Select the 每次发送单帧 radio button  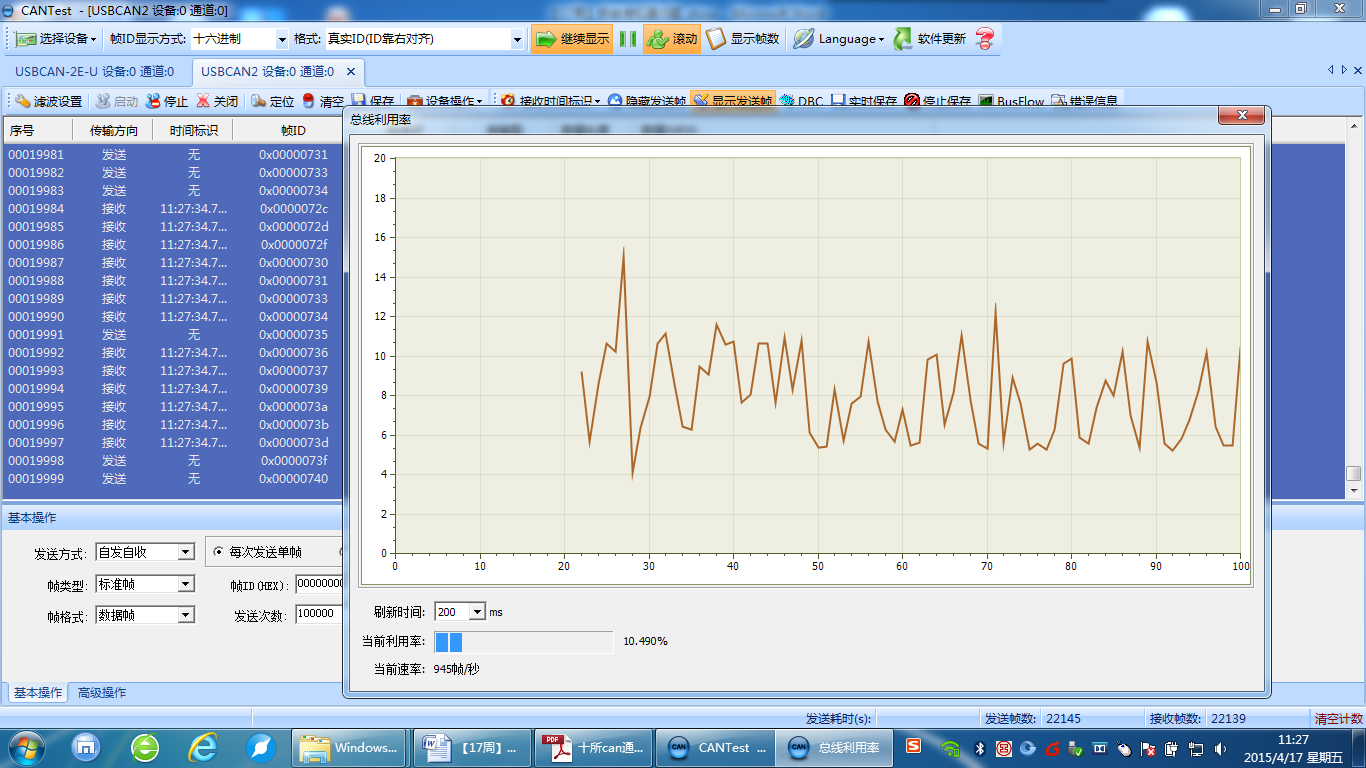pyautogui.click(x=218, y=552)
